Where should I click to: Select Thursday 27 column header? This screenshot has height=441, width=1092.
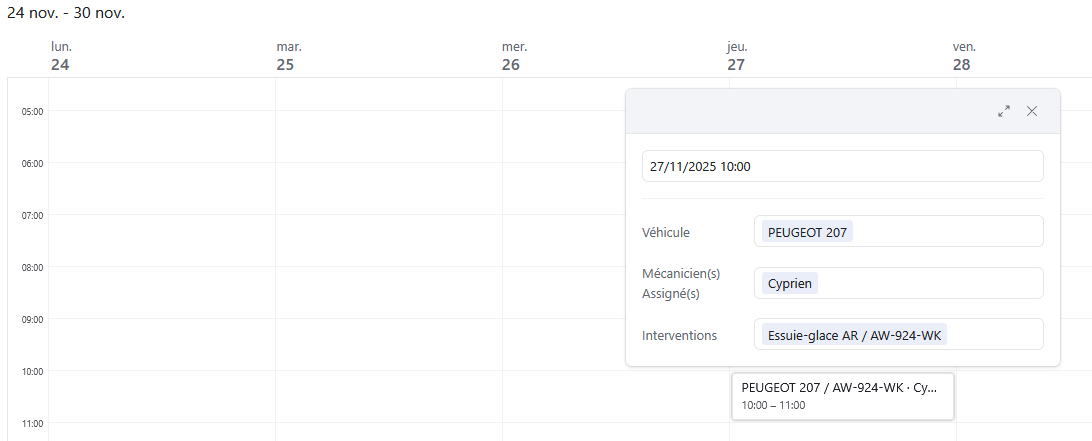pos(738,56)
